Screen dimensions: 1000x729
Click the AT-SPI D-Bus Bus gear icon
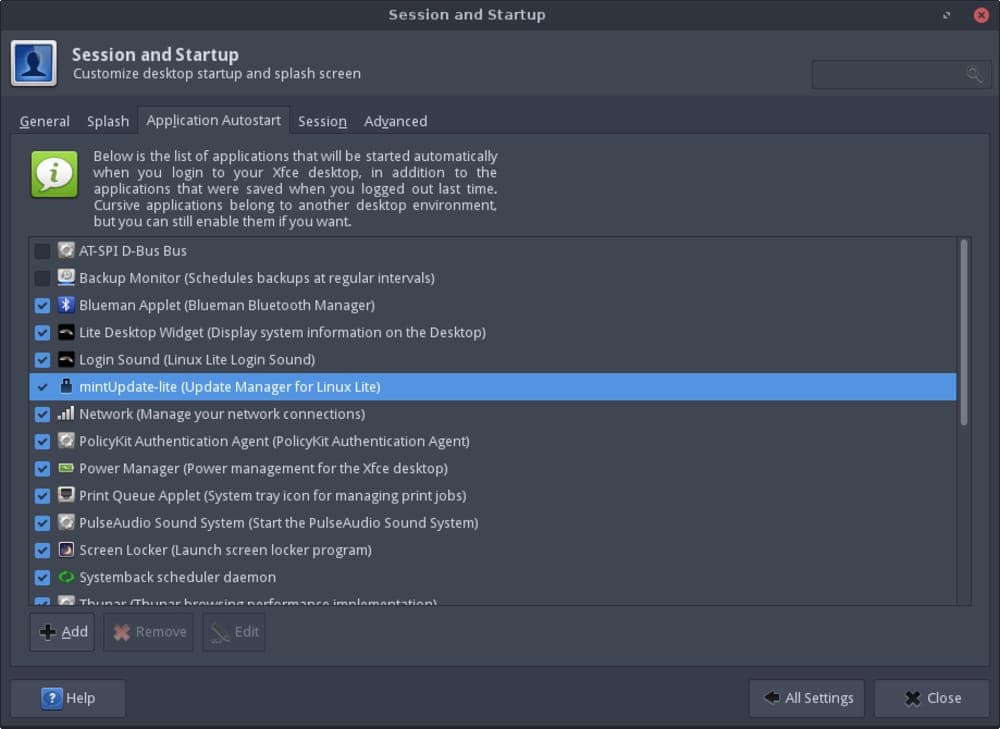pyautogui.click(x=66, y=250)
